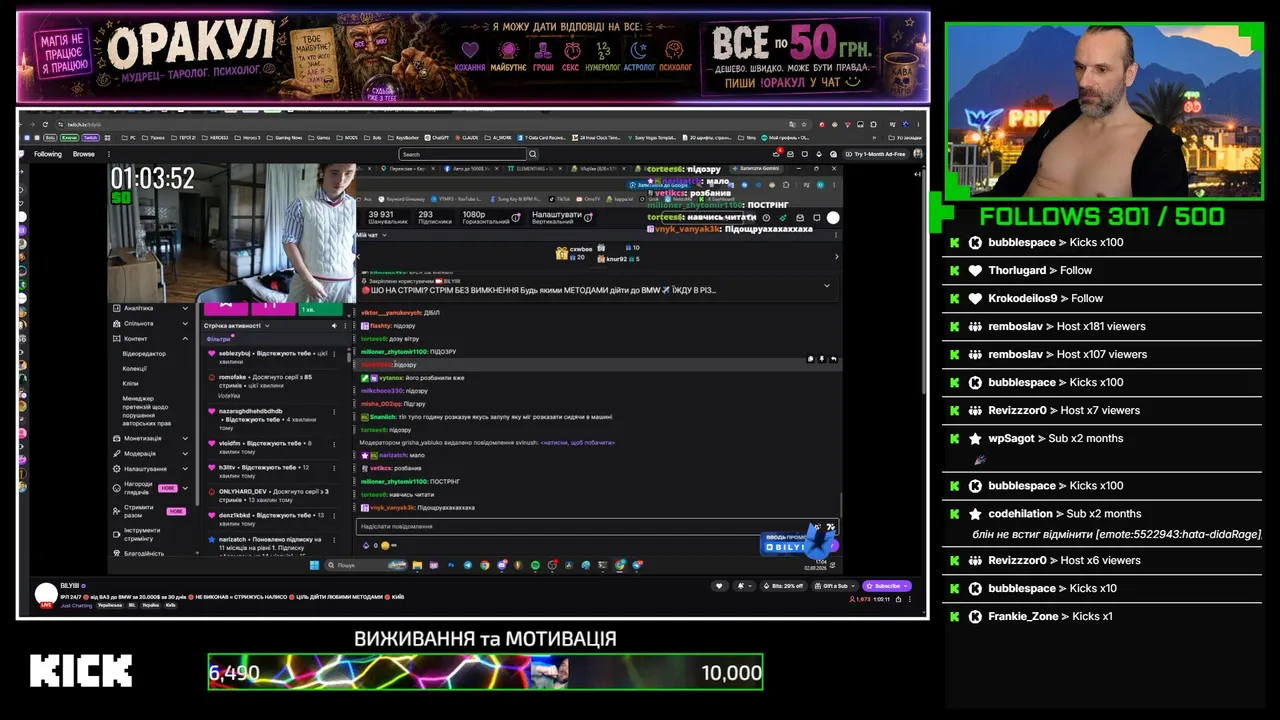The height and width of the screenshot is (720, 1280).
Task: Expand the Спільнота sidebar section
Action: (185, 323)
